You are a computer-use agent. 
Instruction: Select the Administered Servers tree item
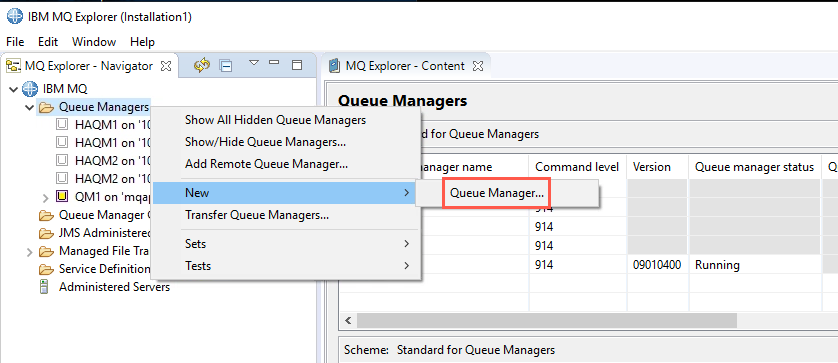114,287
